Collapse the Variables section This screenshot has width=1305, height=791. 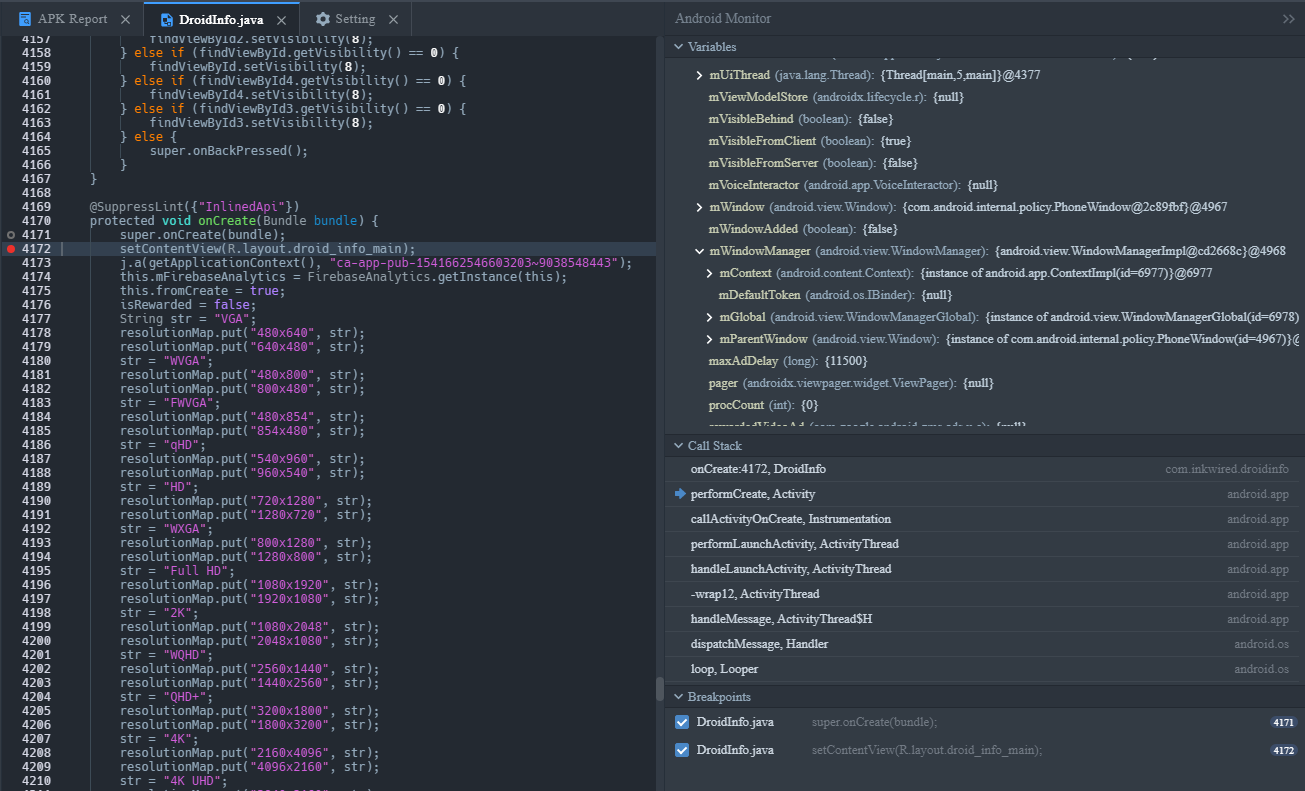click(678, 47)
